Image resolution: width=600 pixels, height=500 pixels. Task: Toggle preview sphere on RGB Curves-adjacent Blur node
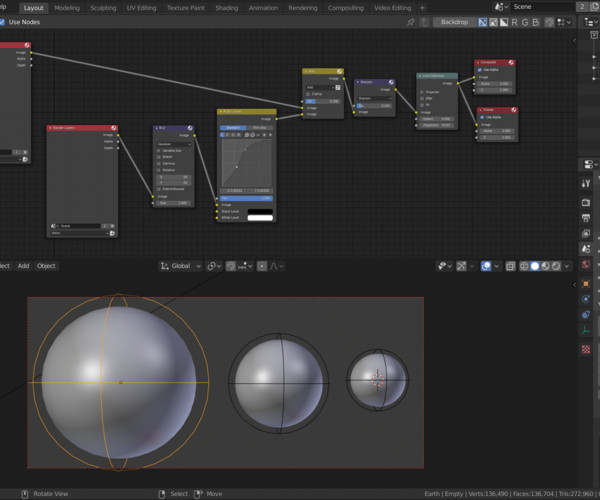(x=190, y=128)
